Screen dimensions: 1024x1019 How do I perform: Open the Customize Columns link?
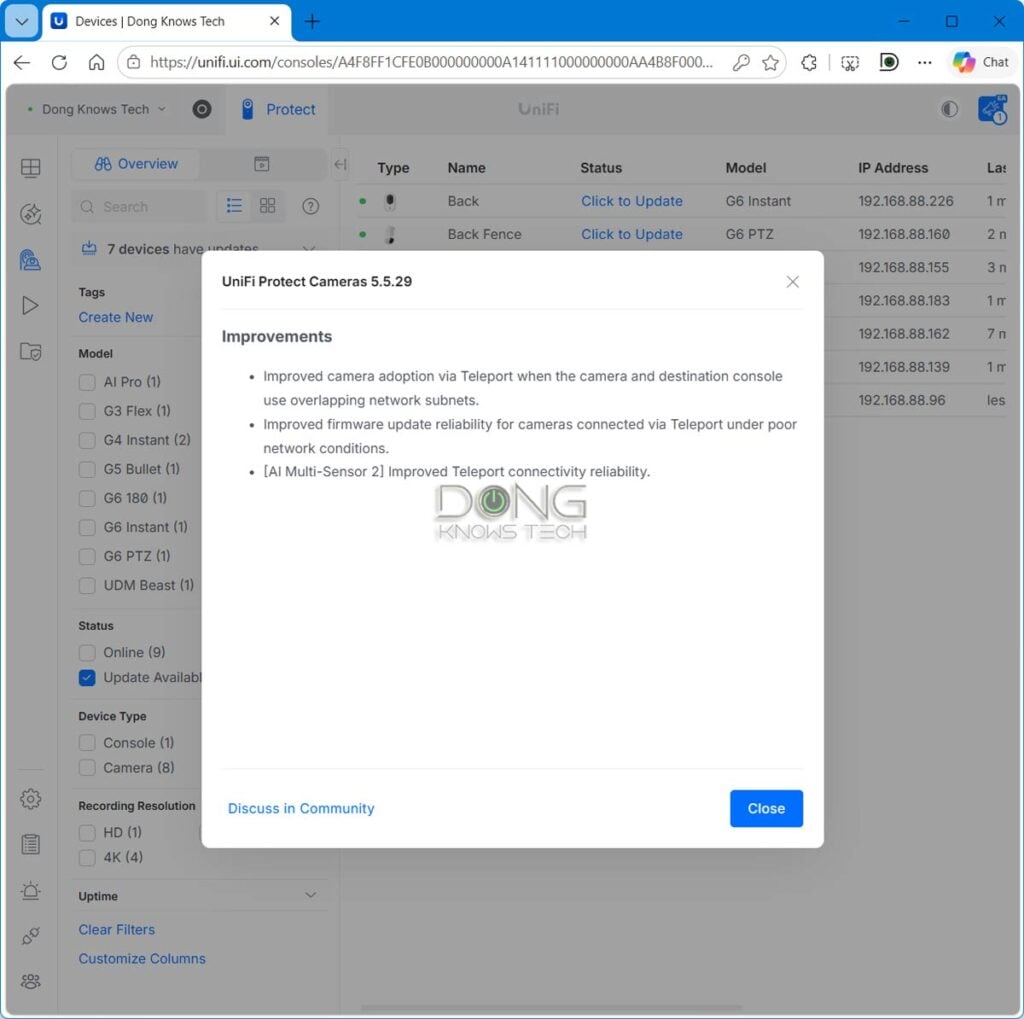[142, 958]
